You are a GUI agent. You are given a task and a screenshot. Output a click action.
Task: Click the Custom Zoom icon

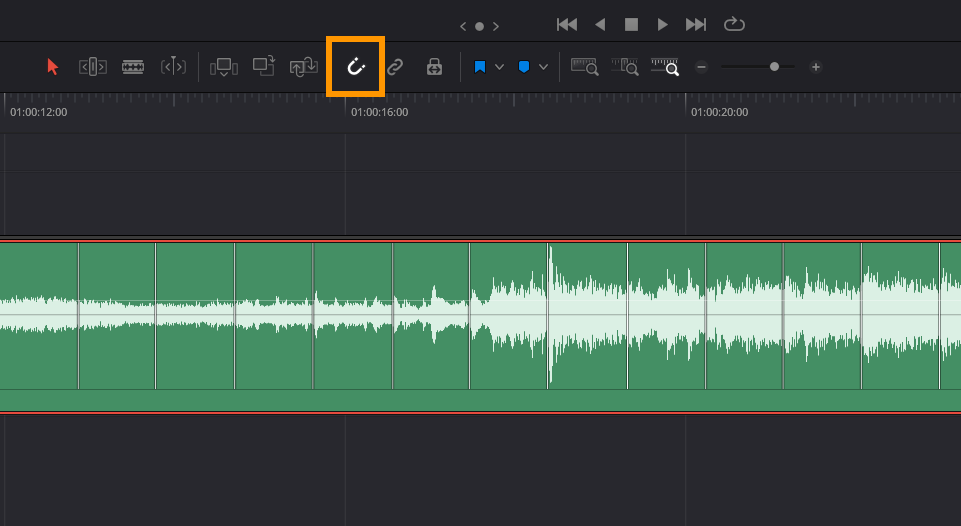point(665,67)
